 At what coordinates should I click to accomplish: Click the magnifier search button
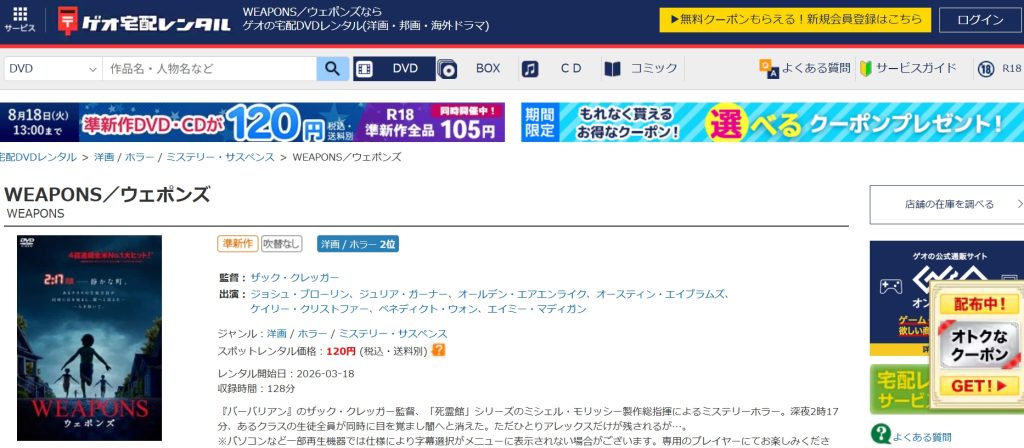[333, 69]
